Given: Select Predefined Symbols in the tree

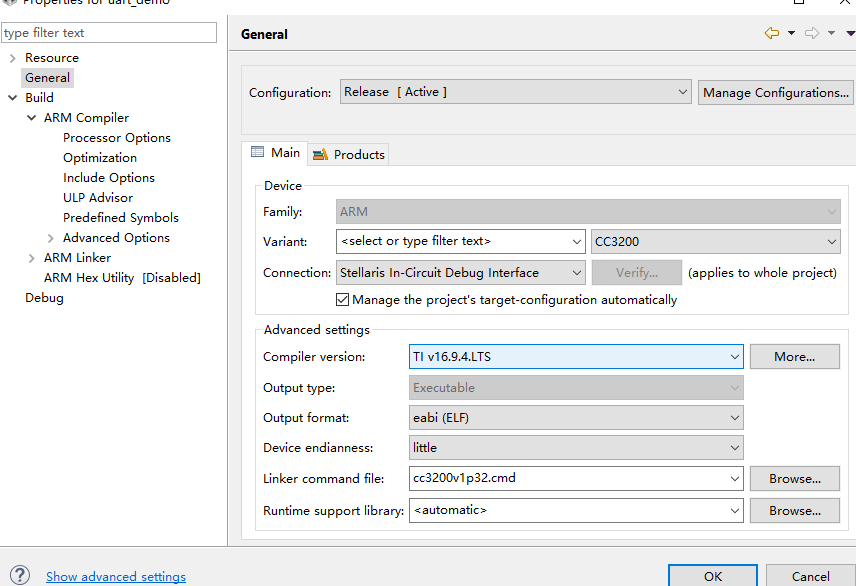Looking at the screenshot, I should pos(121,218).
